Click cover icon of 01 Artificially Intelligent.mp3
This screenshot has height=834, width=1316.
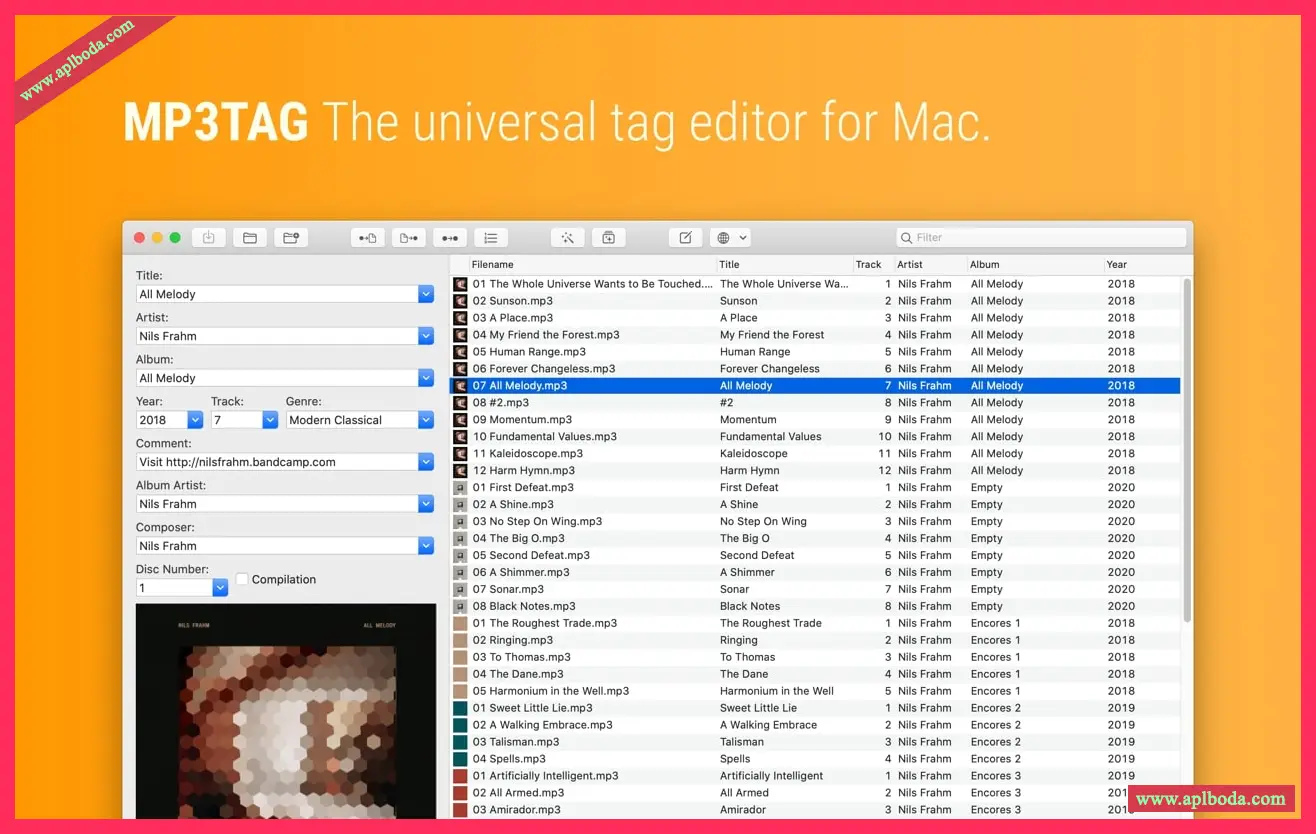tap(460, 776)
